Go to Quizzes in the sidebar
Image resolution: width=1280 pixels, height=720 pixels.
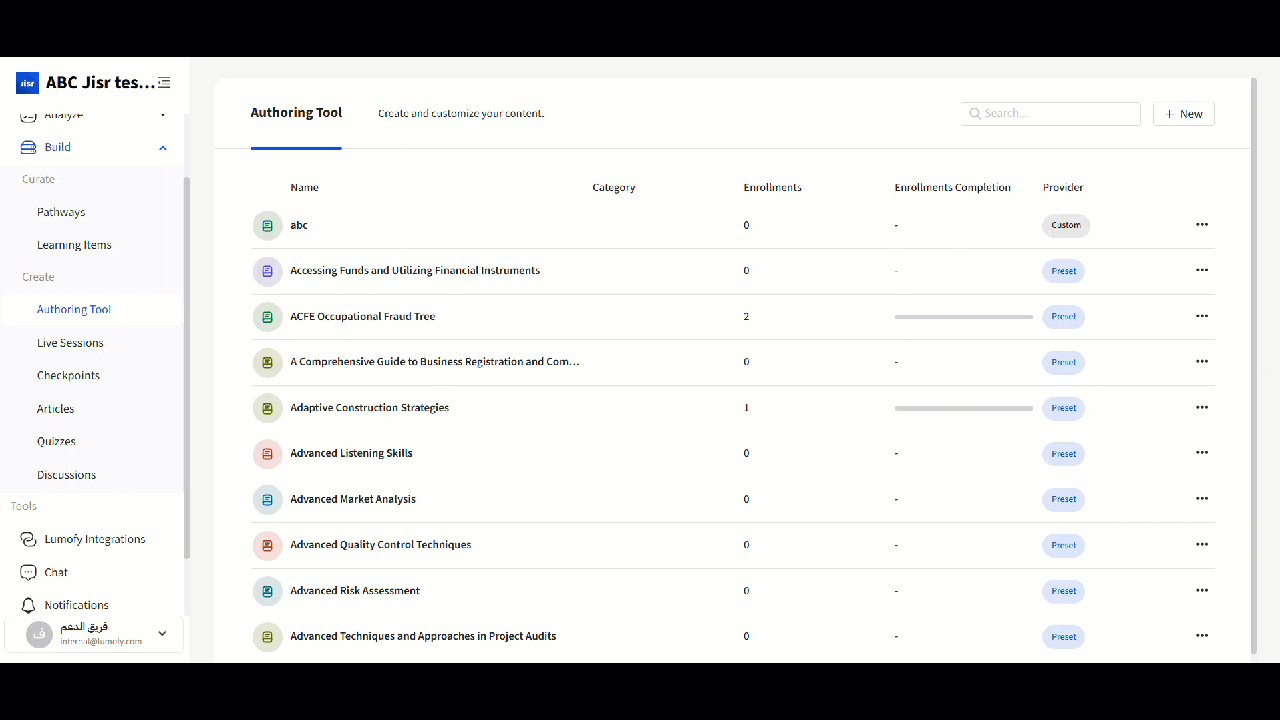pos(56,441)
